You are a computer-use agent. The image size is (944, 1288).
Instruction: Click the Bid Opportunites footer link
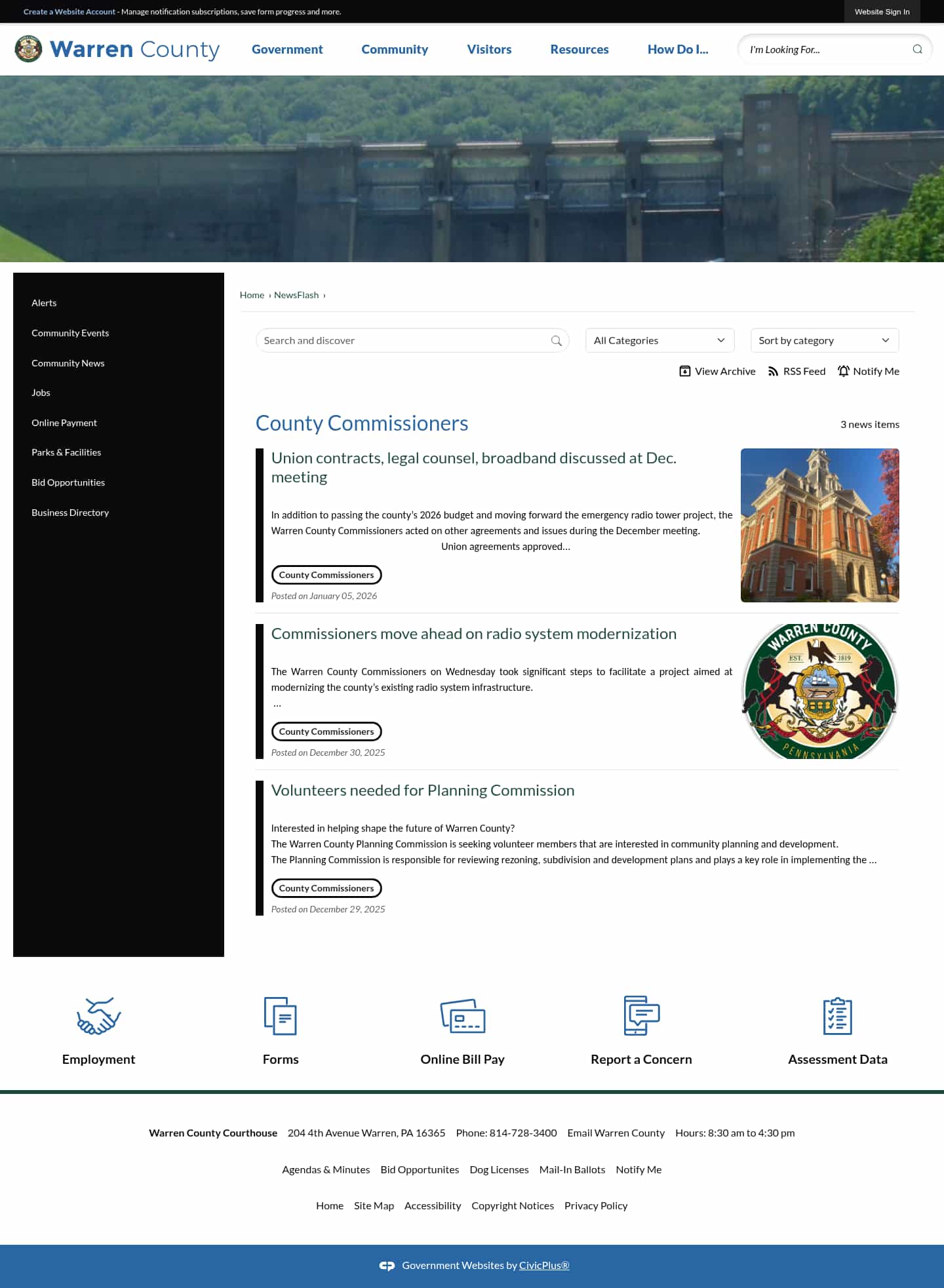point(420,1169)
